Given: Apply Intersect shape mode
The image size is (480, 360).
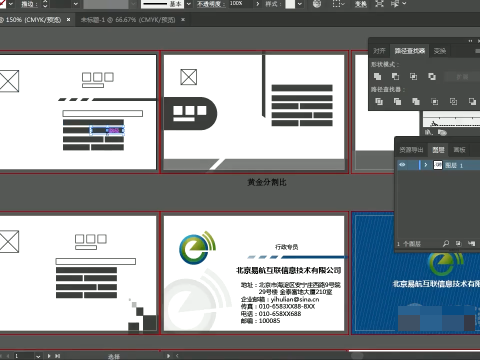Looking at the screenshot, I should coord(413,77).
